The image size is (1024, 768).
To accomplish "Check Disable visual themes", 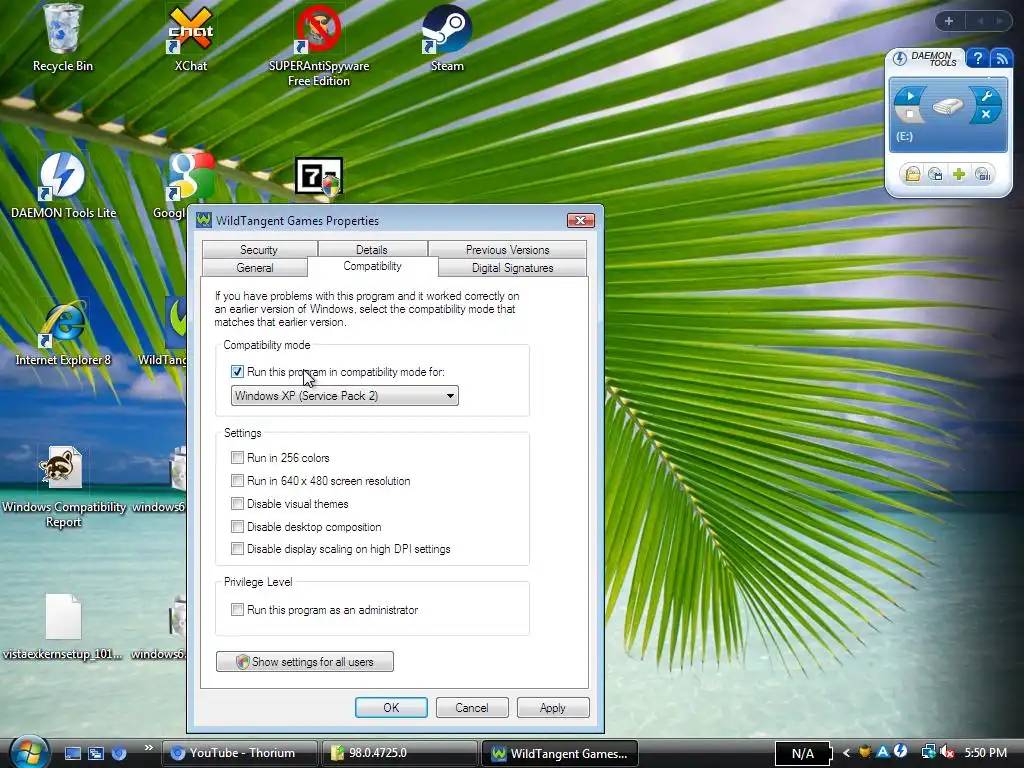I will point(237,504).
